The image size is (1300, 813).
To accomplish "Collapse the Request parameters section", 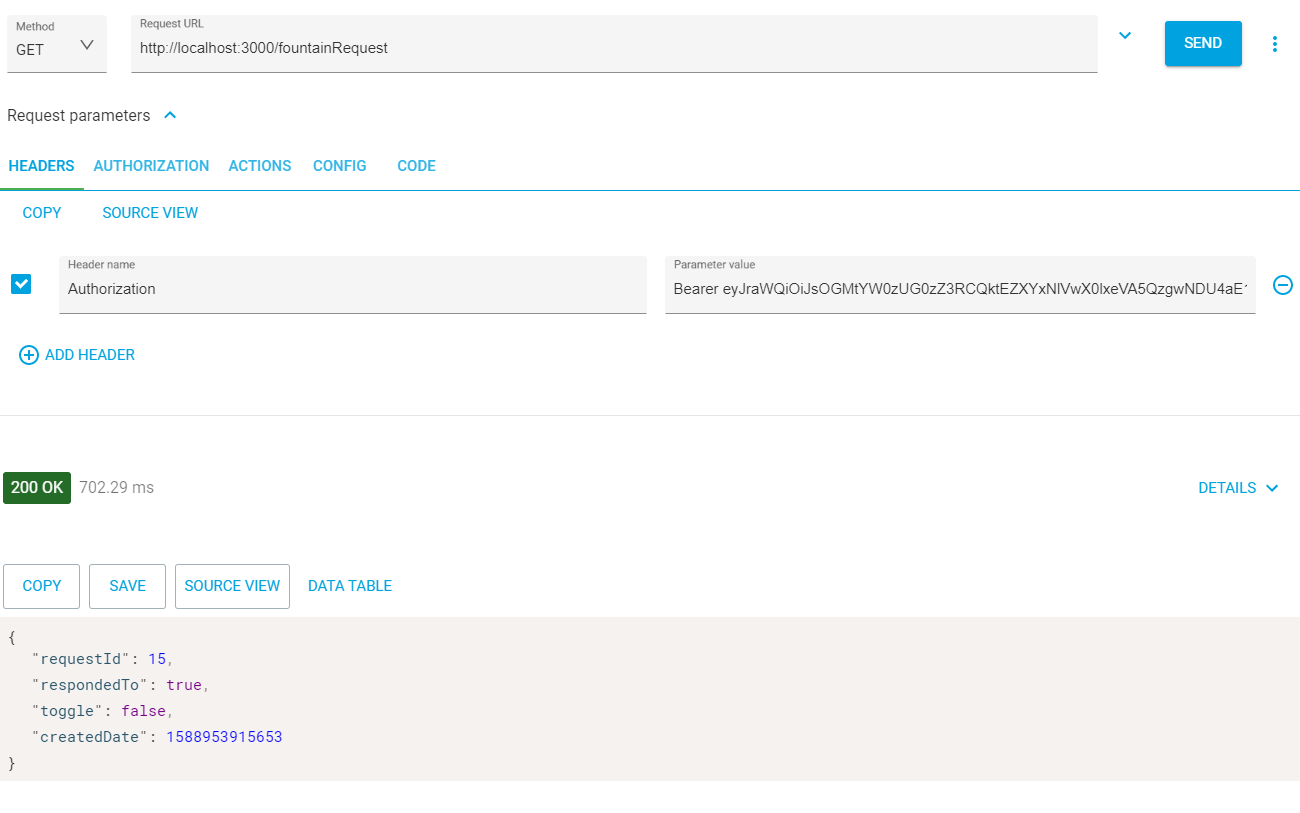I will 170,116.
